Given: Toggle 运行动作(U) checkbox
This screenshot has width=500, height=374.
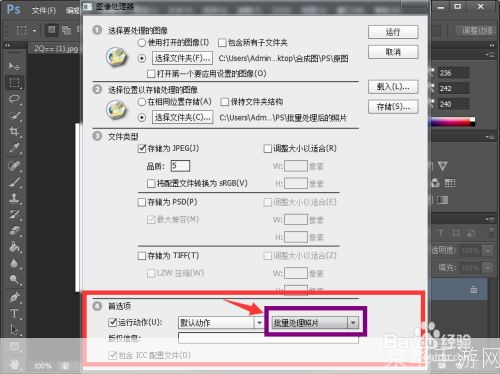Looking at the screenshot, I should (x=113, y=322).
